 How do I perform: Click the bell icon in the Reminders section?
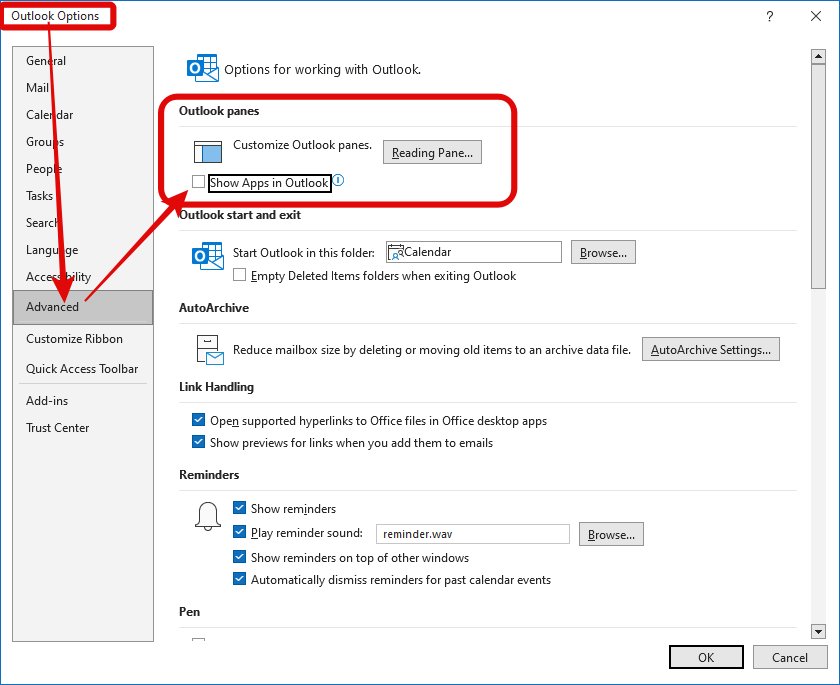click(x=208, y=516)
